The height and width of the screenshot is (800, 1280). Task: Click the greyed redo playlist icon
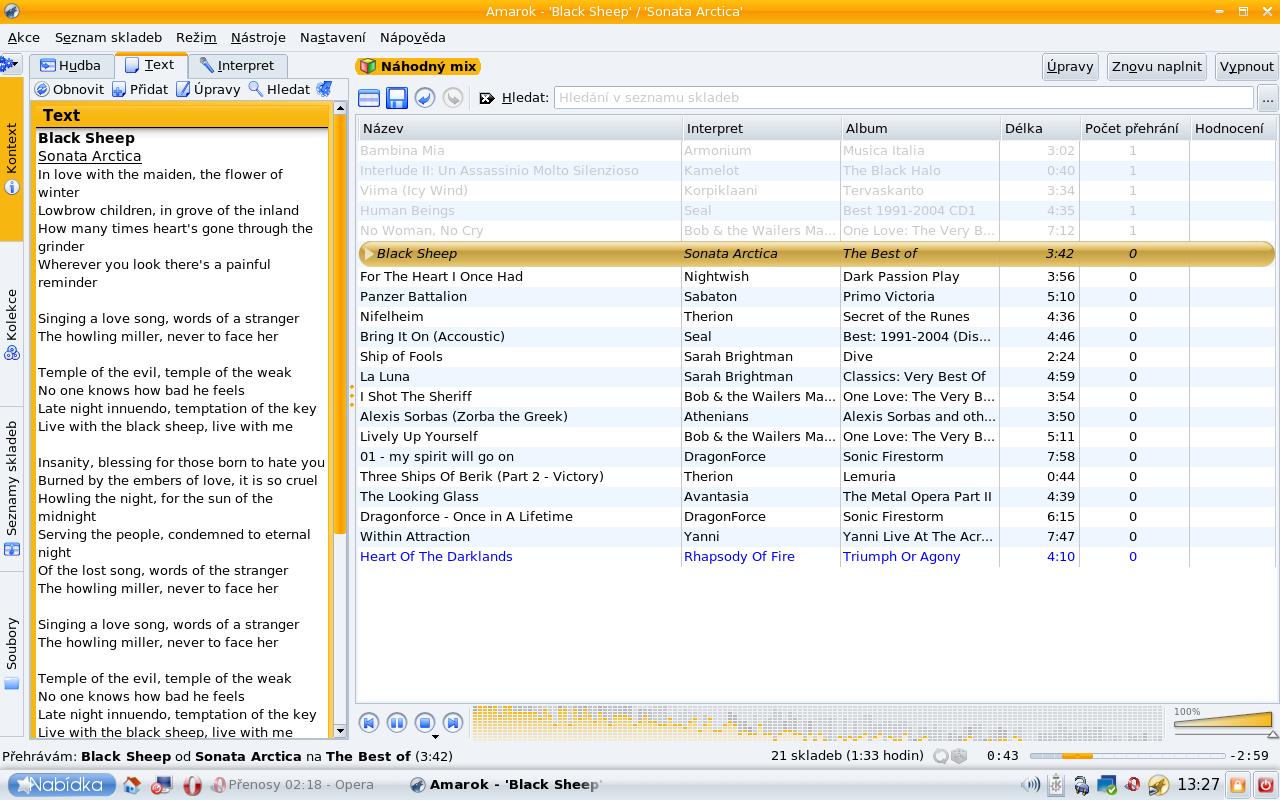pos(453,98)
